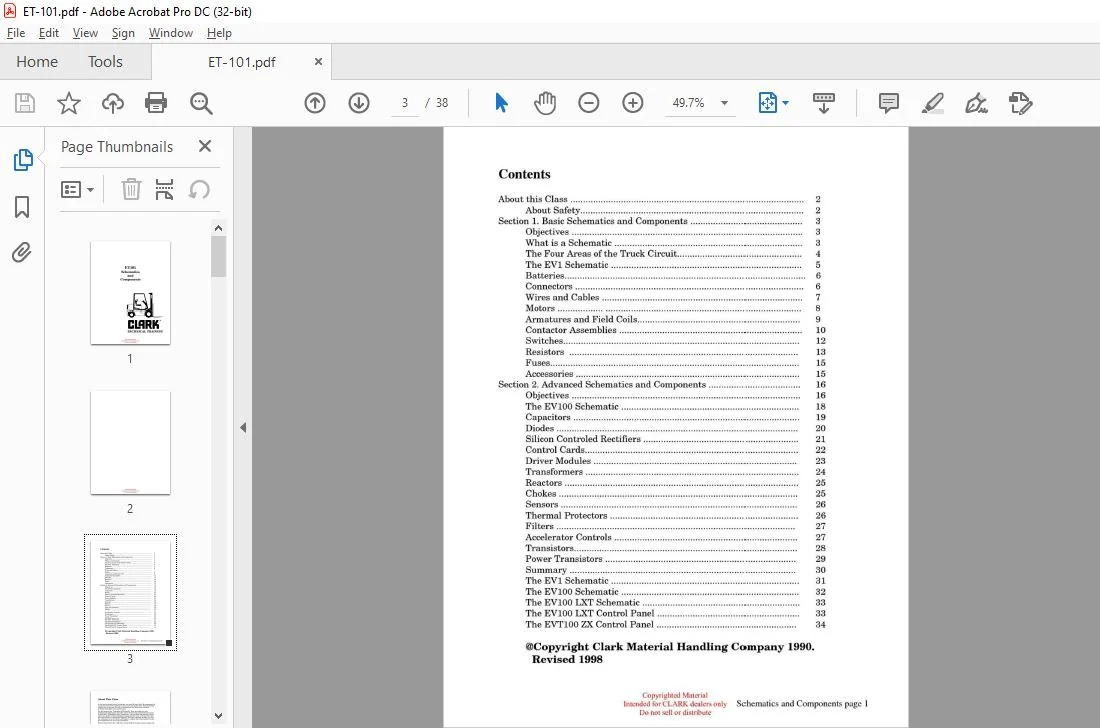Select the arrow selection tool
1100x728 pixels.
501,103
